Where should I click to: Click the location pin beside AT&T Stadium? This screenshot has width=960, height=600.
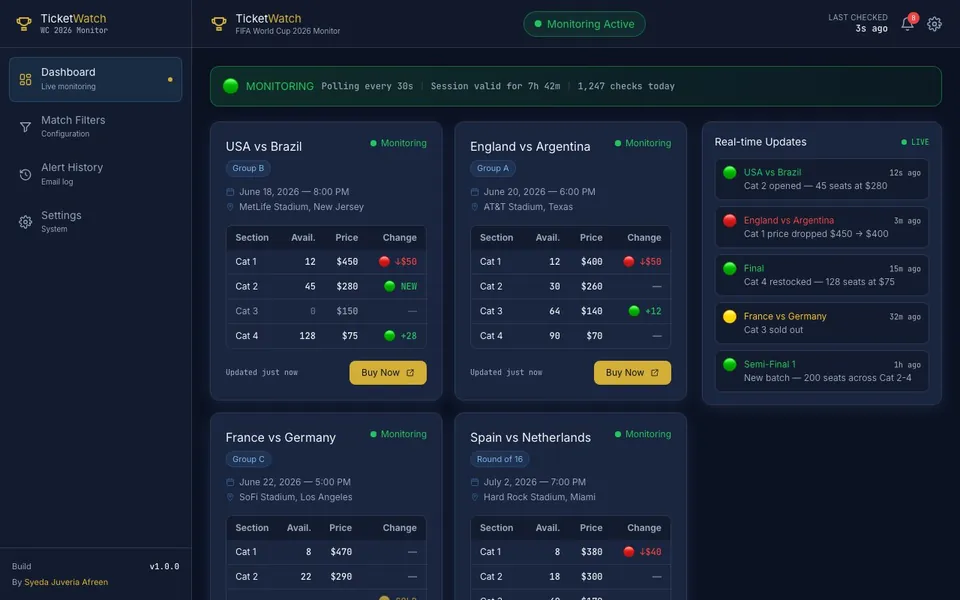pos(474,207)
